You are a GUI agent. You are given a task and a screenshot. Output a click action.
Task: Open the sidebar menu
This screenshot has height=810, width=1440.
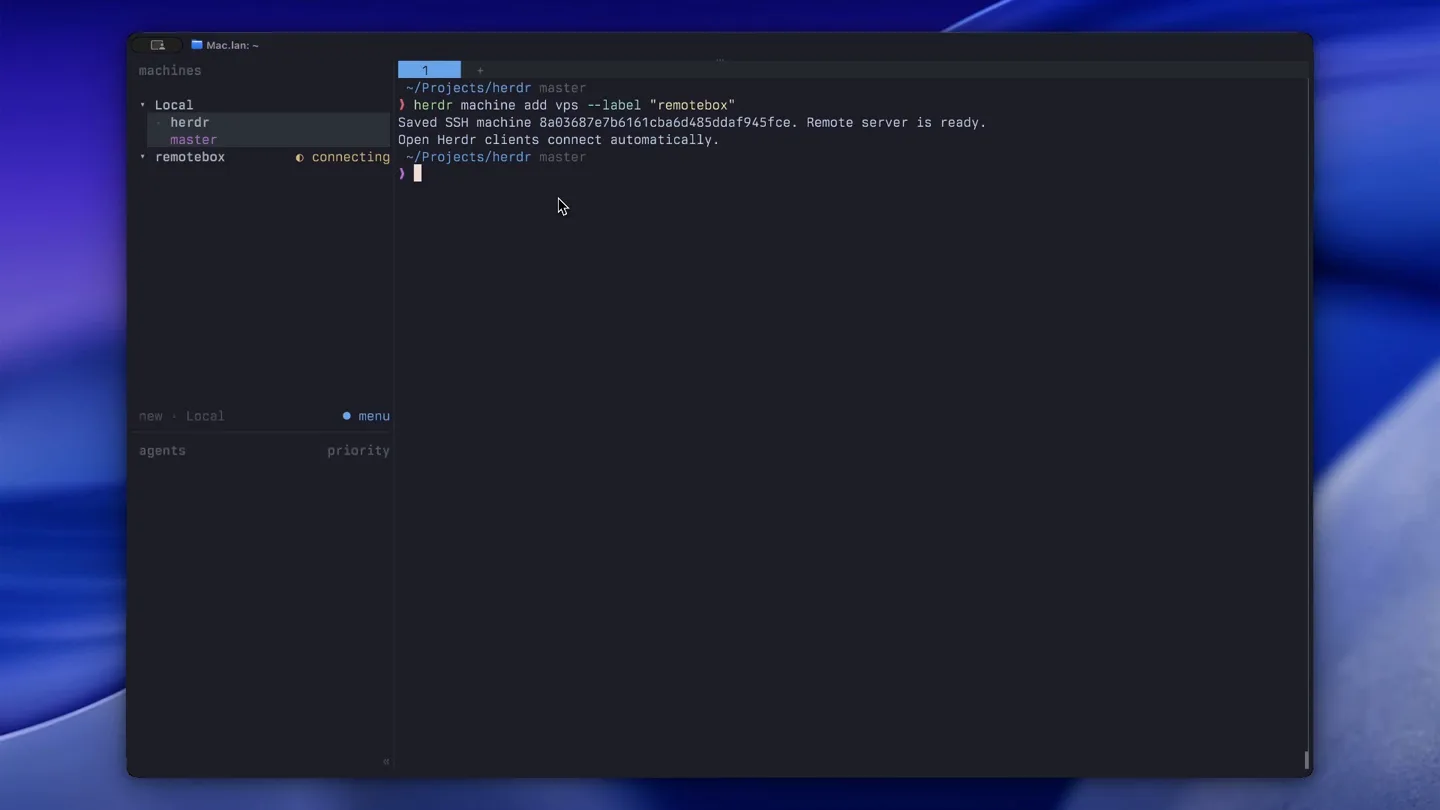click(x=374, y=416)
